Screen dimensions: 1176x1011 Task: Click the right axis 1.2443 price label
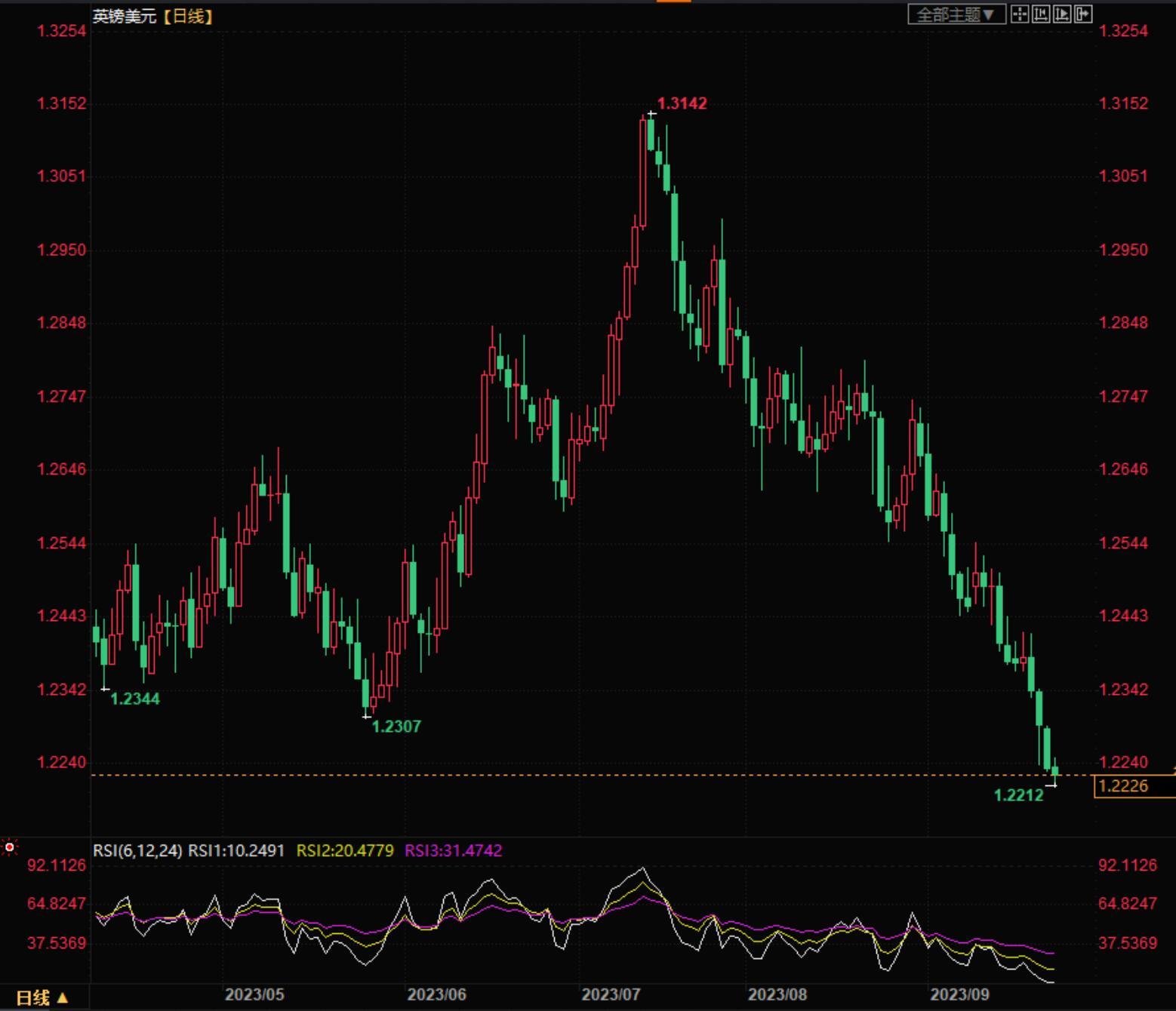pos(1123,616)
